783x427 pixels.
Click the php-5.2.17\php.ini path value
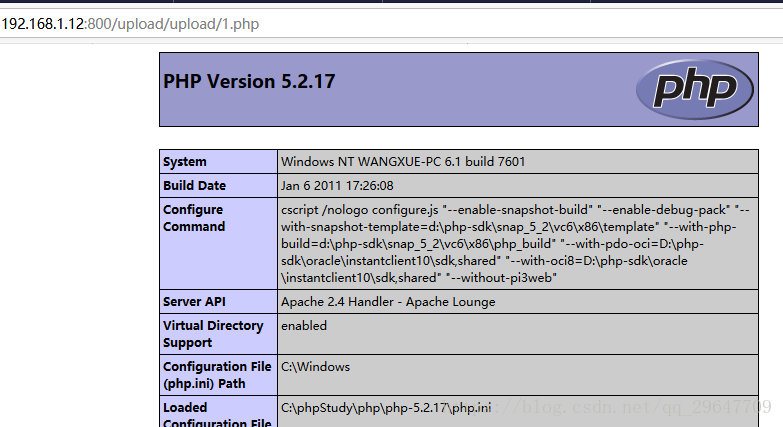[x=386, y=408]
